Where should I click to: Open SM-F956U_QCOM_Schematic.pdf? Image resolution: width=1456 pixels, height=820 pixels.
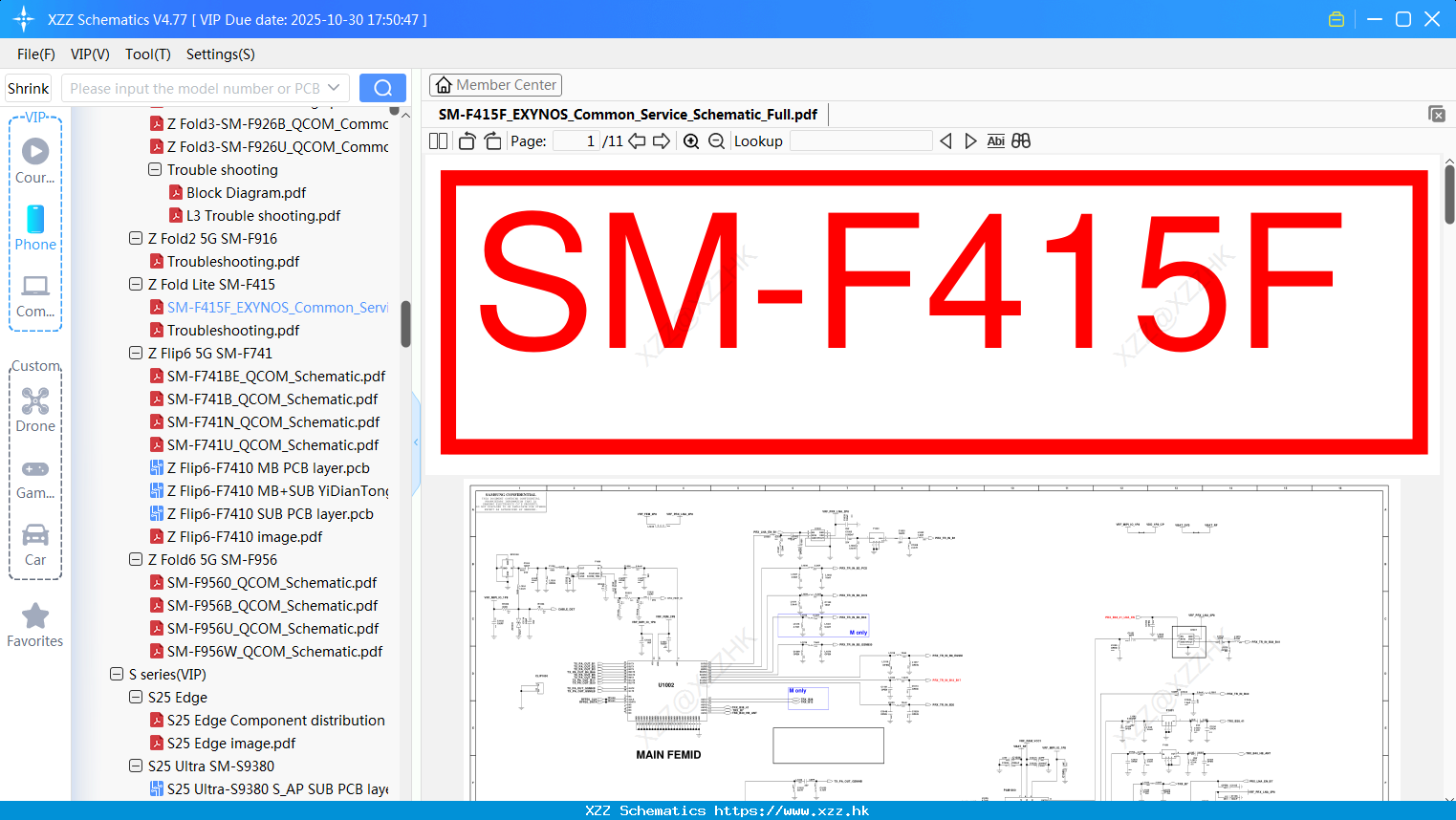(273, 629)
